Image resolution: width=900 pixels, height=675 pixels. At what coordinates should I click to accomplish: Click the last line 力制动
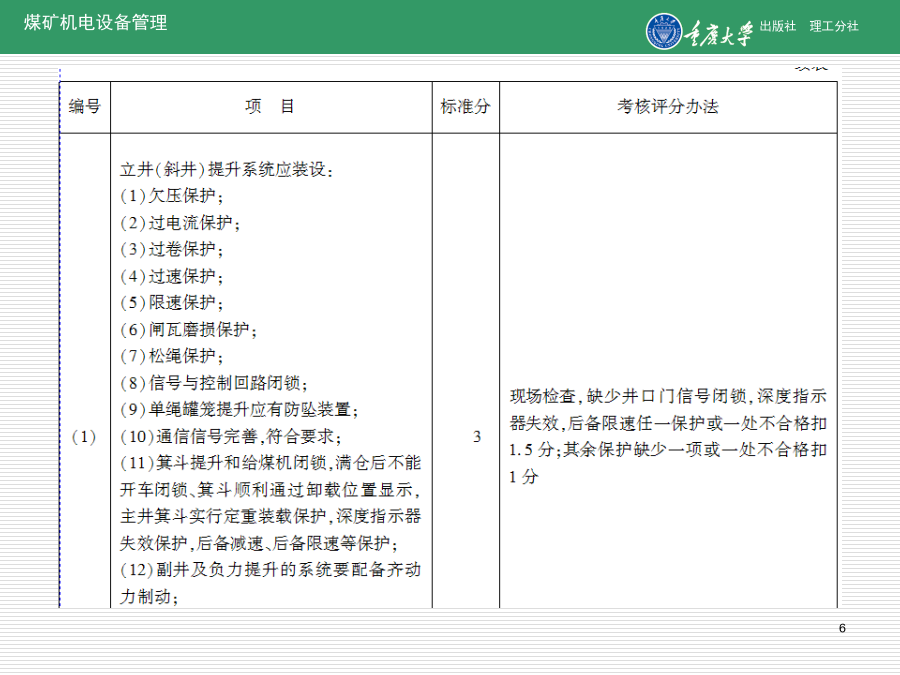pos(149,597)
